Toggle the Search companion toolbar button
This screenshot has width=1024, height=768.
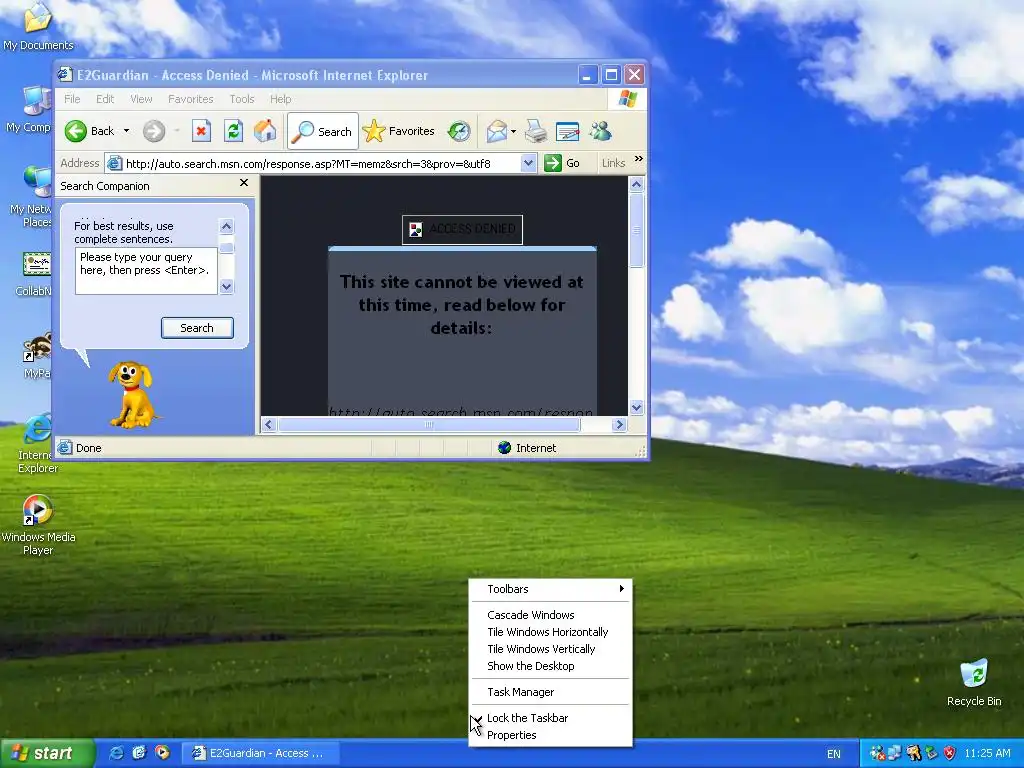pos(323,131)
